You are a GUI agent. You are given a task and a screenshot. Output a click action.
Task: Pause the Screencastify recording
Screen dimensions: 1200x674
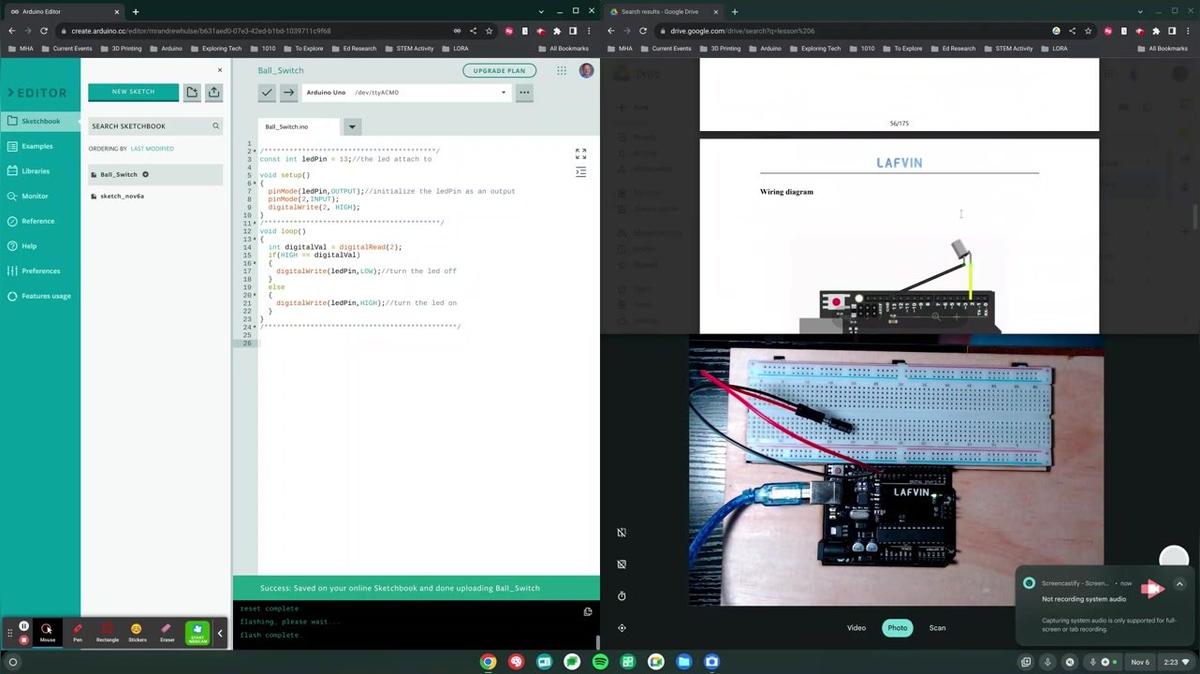[24, 626]
